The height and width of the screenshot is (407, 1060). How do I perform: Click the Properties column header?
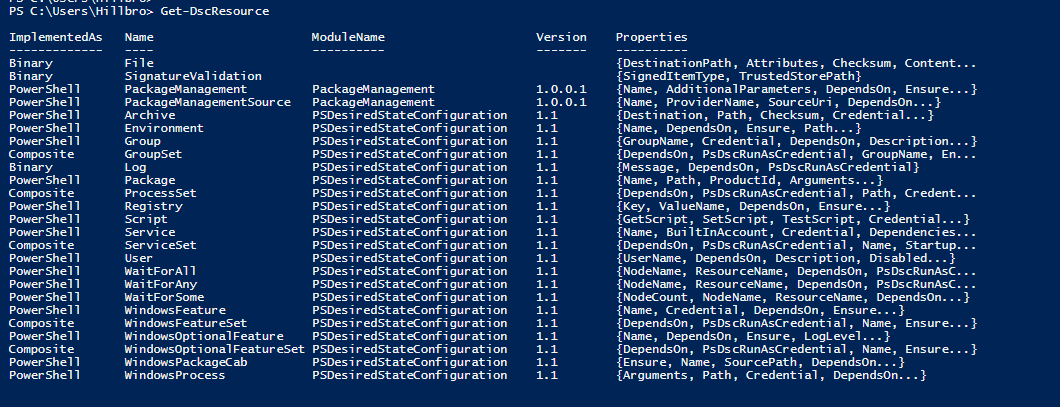(651, 37)
